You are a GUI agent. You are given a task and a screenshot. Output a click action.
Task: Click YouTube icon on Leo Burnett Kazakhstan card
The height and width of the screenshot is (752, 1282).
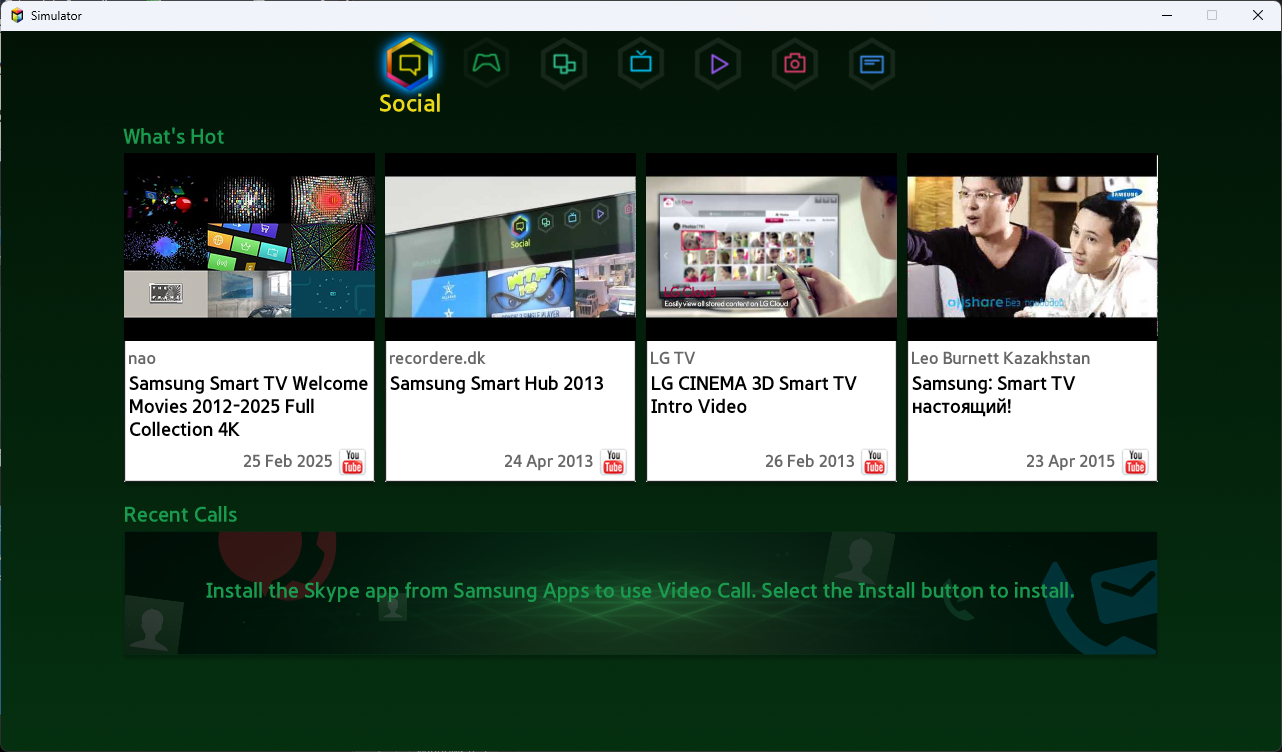1135,462
